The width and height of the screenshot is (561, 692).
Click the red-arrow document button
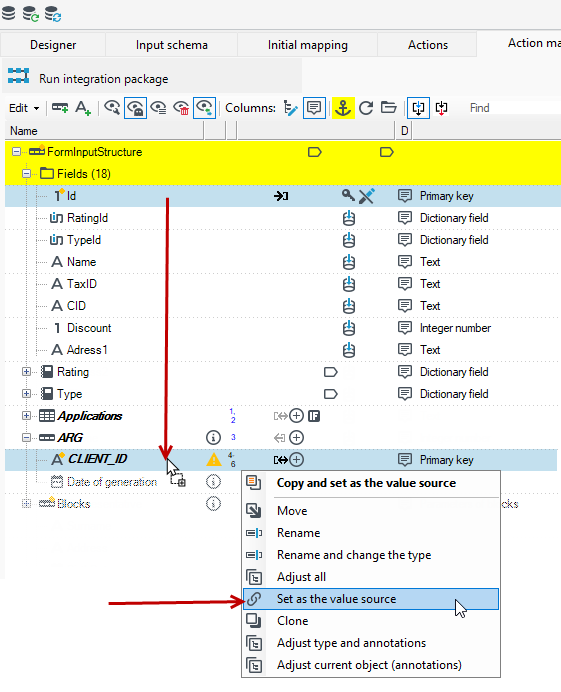[x=441, y=108]
